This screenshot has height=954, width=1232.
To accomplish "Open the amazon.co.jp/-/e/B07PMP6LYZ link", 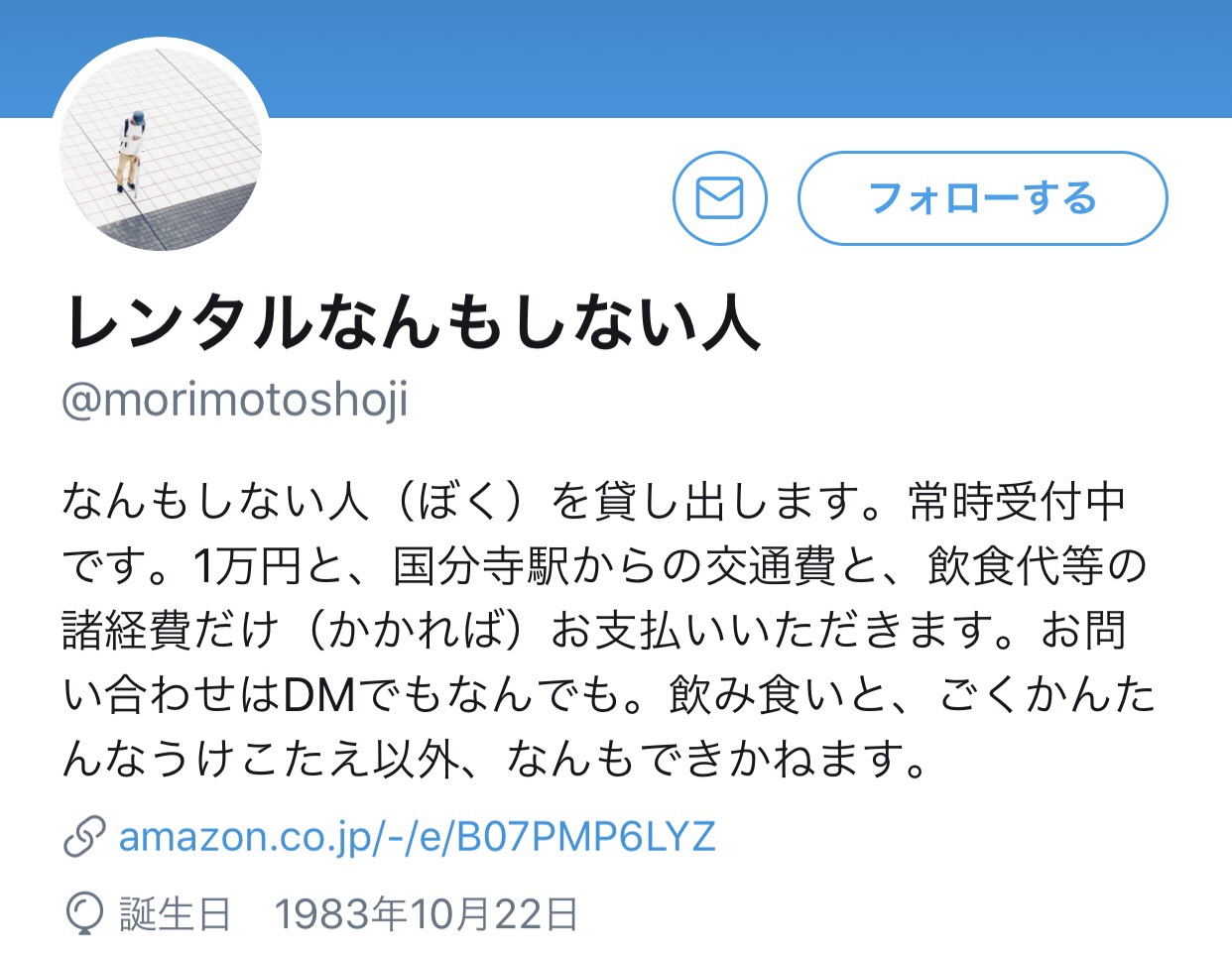I will click(x=417, y=836).
